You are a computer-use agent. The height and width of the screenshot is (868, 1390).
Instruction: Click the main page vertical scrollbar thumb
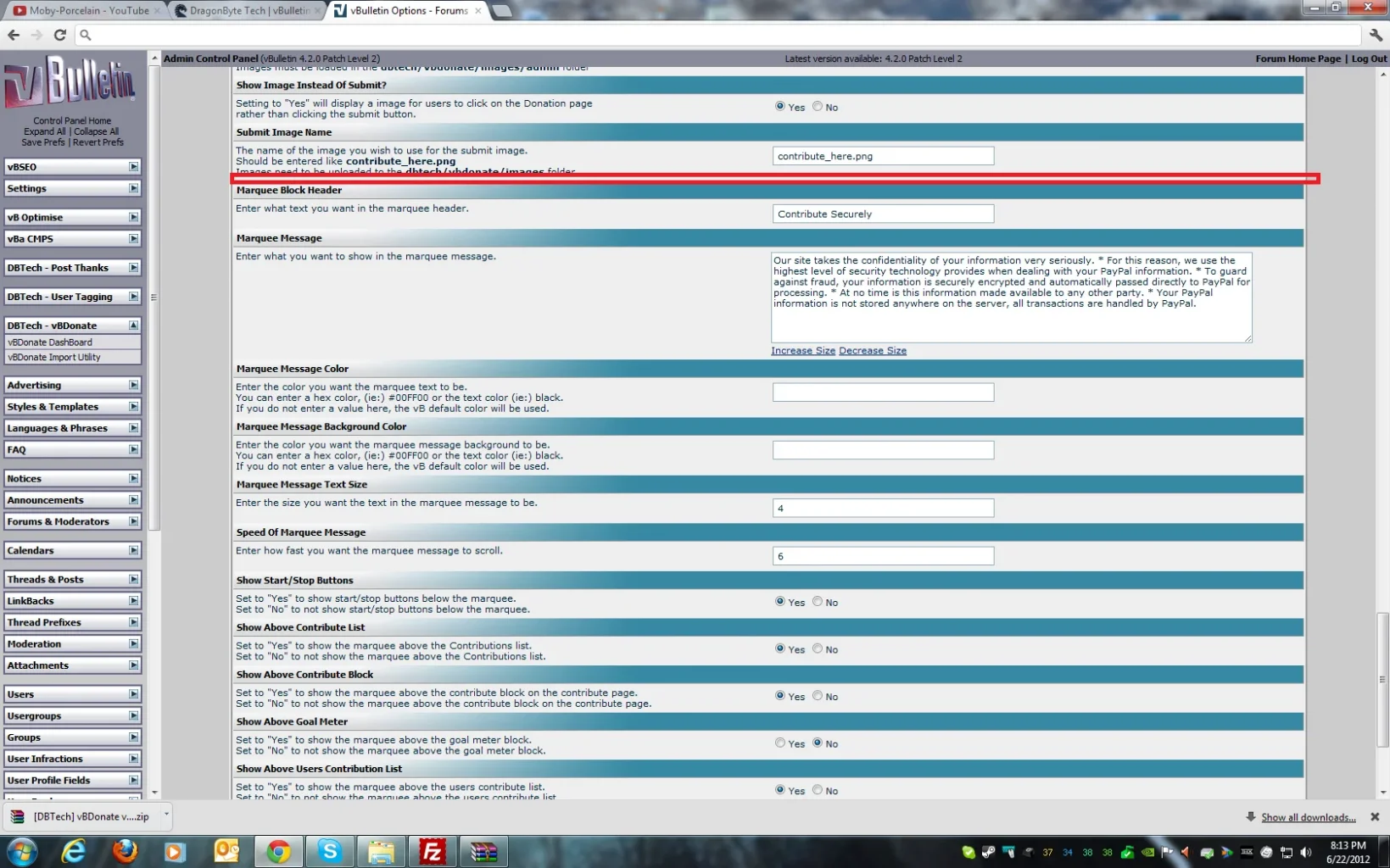(1382, 679)
